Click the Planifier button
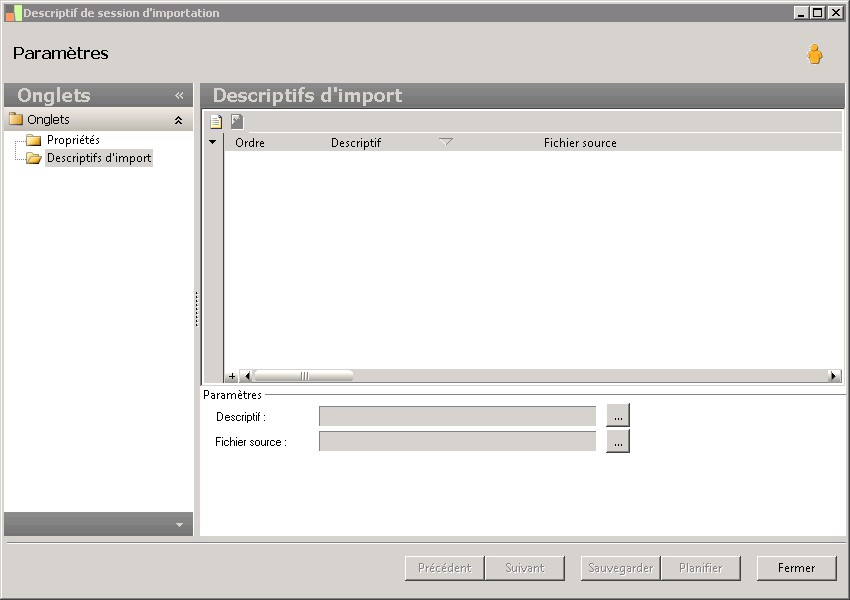Screen dimensions: 850x600 pyautogui.click(x=700, y=568)
